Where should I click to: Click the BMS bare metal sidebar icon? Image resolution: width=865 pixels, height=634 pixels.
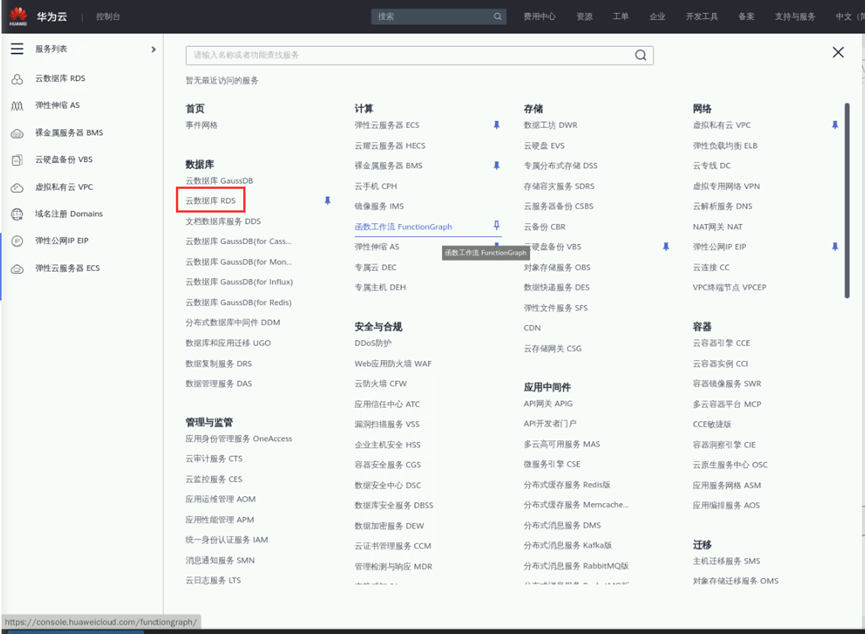click(17, 133)
